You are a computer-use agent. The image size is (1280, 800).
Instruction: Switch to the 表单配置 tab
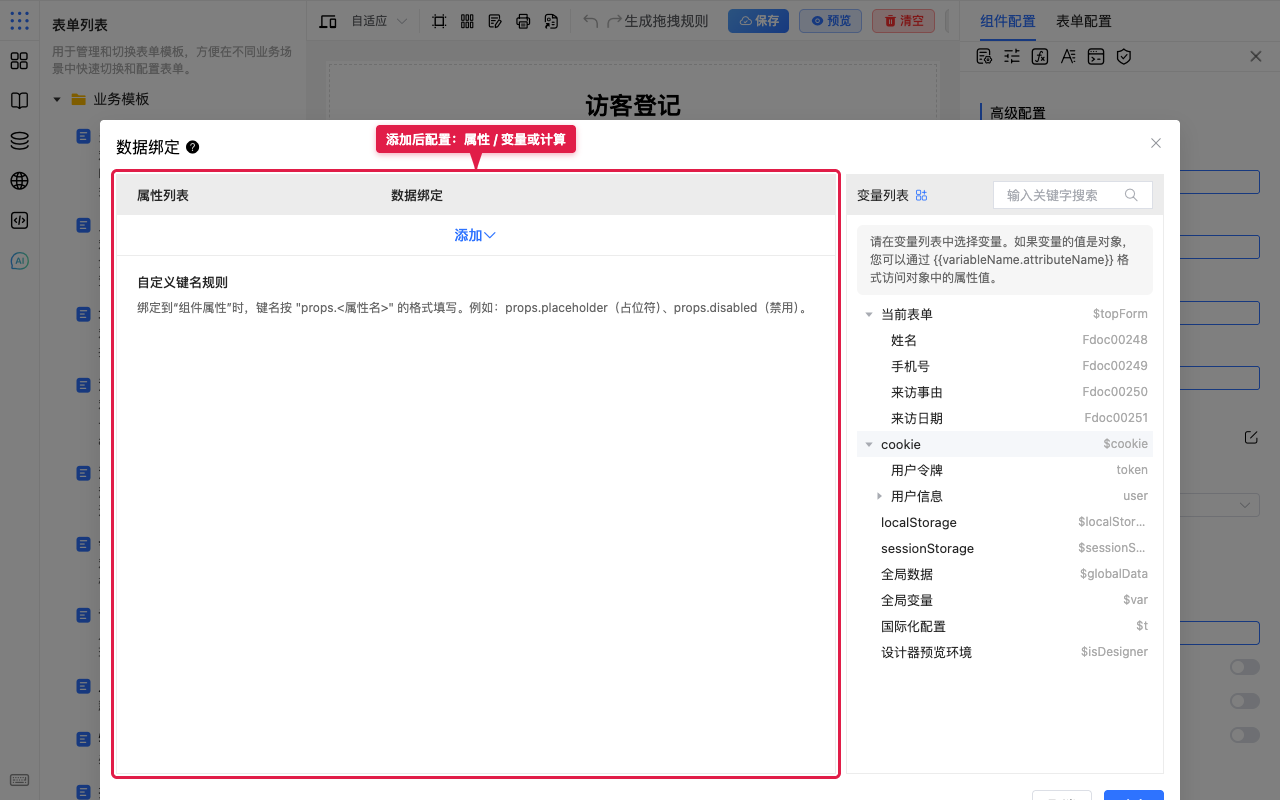tap(1084, 21)
